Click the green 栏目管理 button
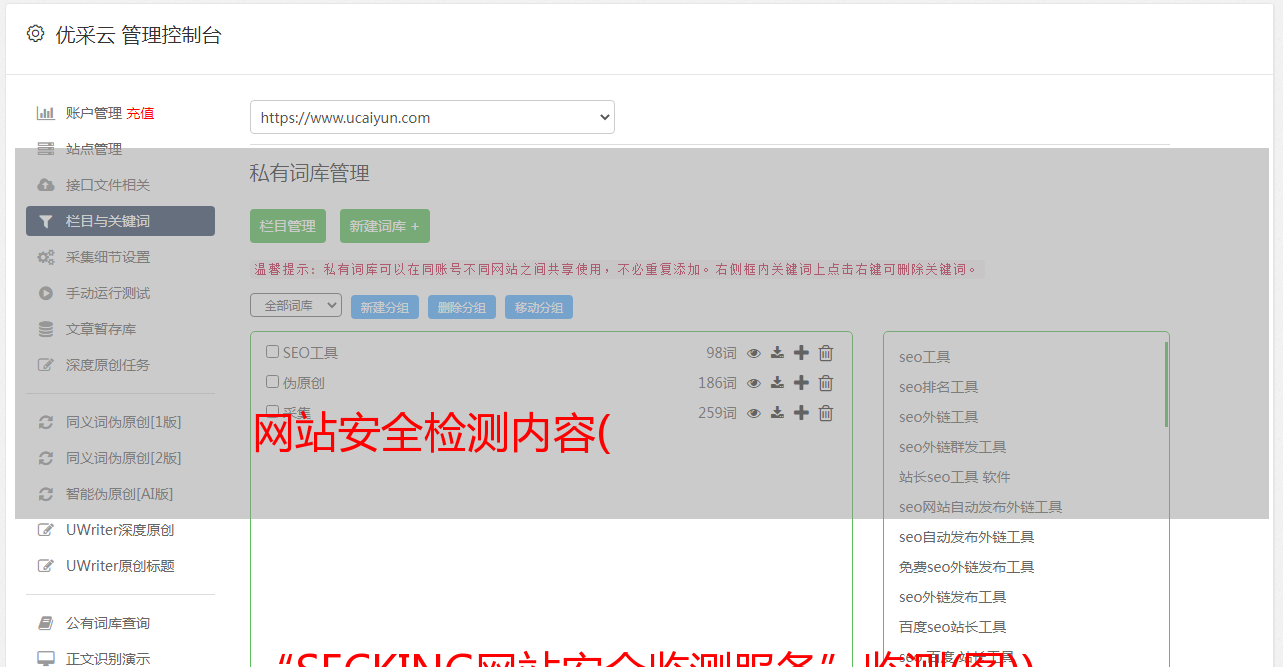 pos(288,226)
